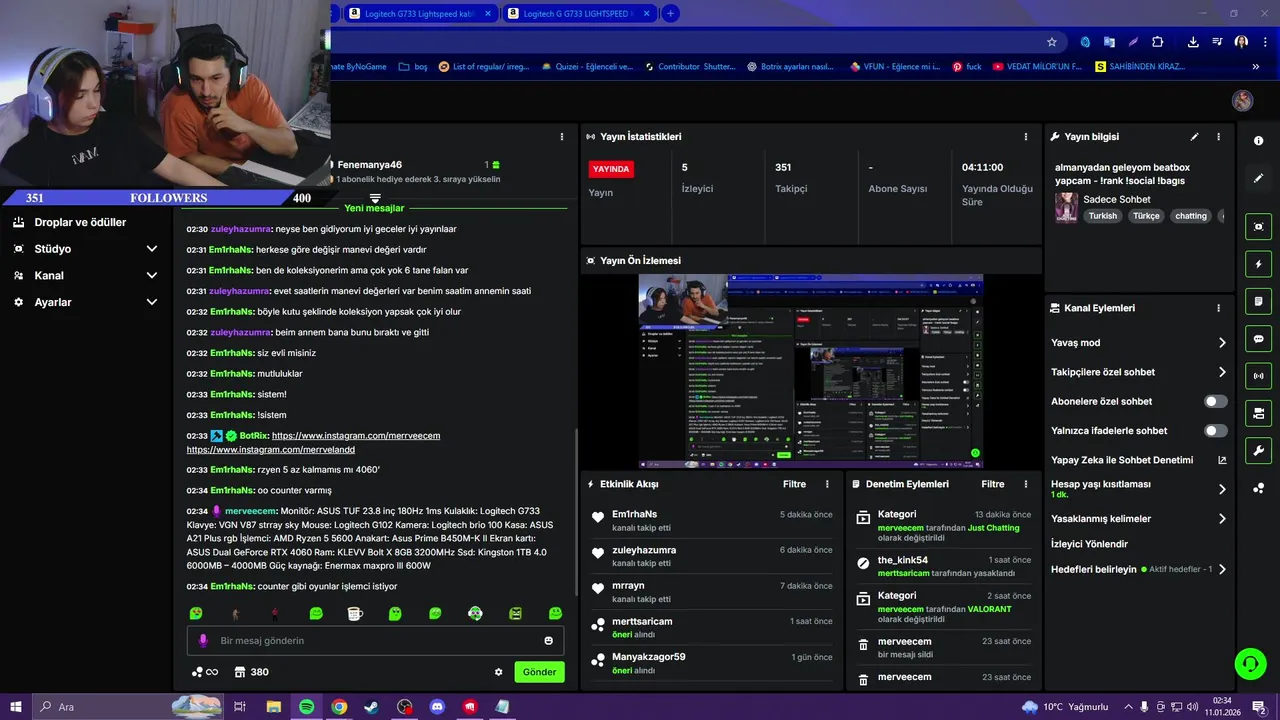Toggle the activity feed lightning panel icon
The image size is (1280, 720).
click(x=1258, y=264)
